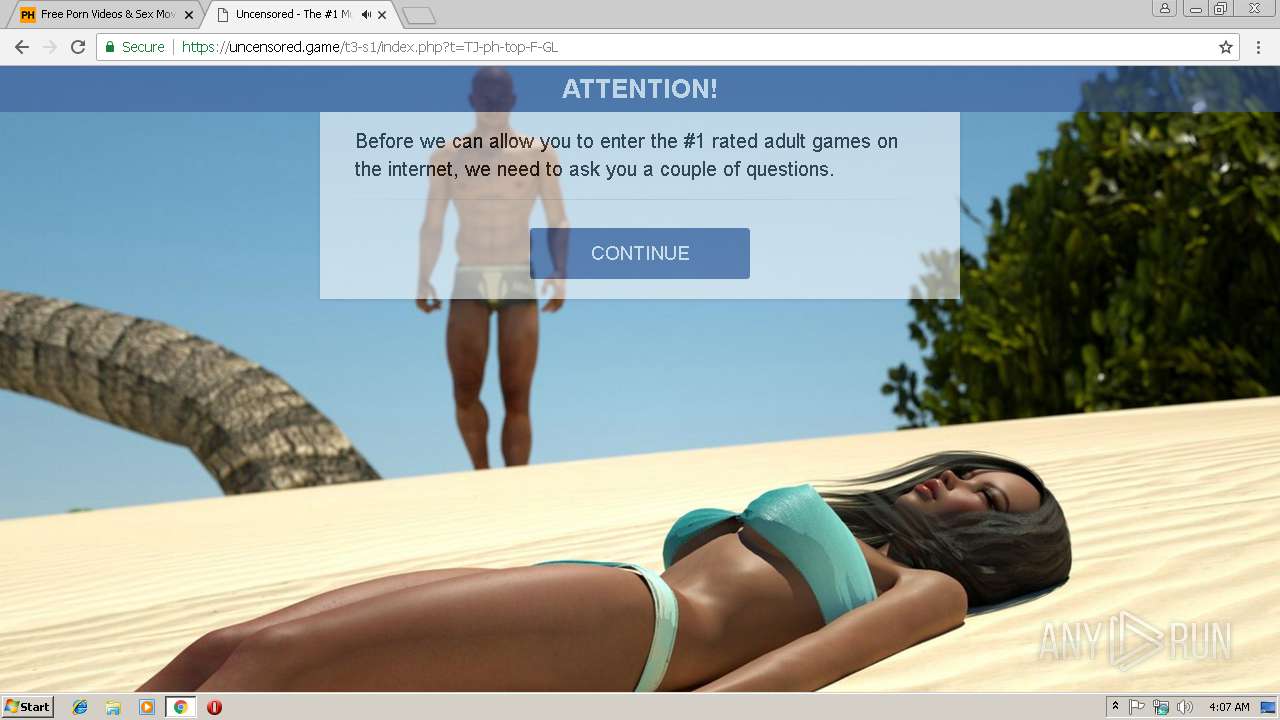
Task: Click the CONTINUE button
Action: (x=640, y=253)
